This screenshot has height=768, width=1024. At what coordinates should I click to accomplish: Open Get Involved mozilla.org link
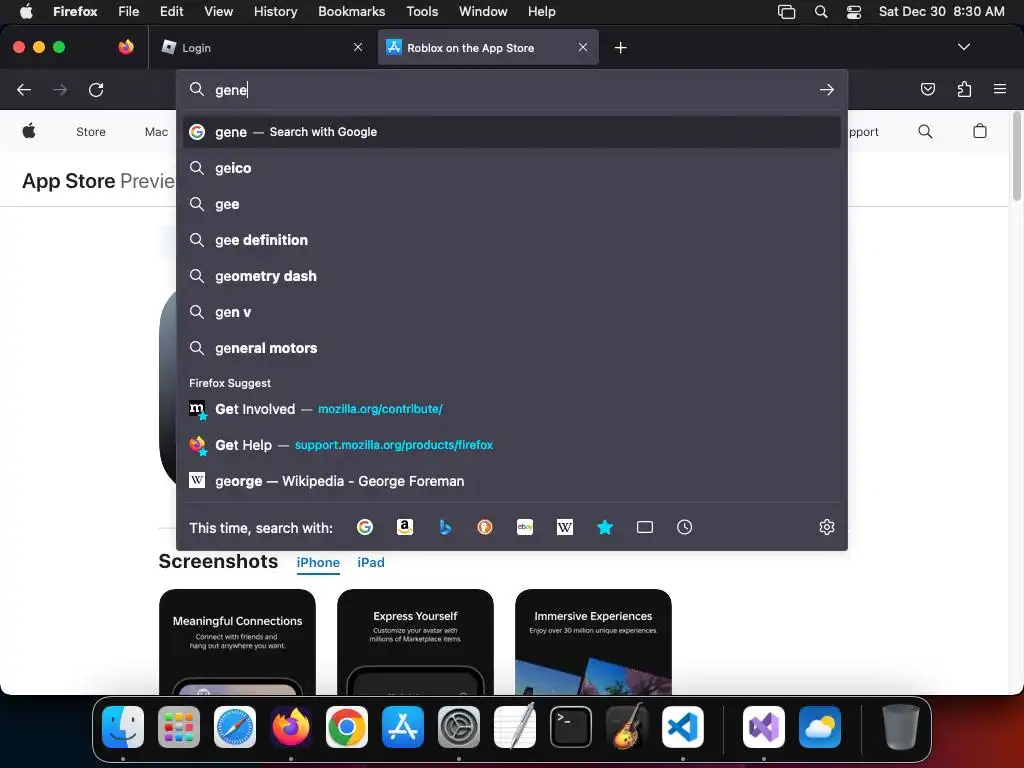511,409
